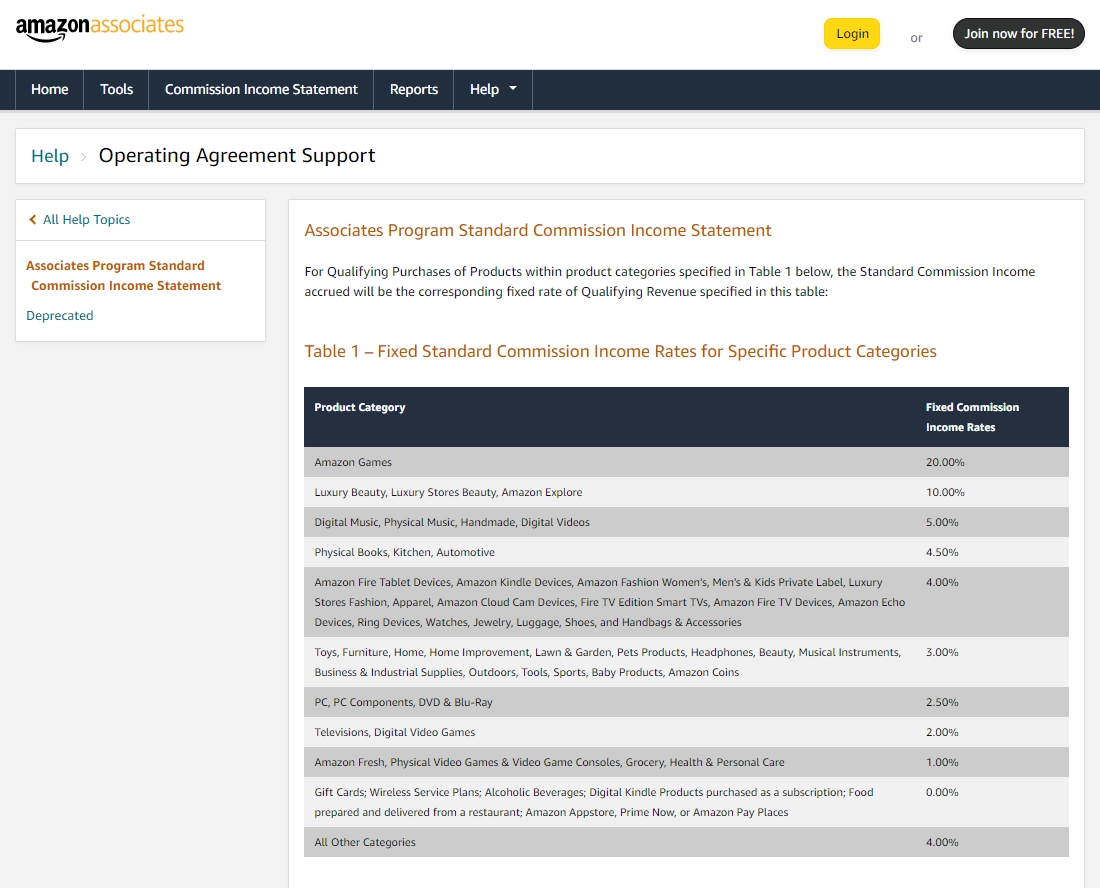Viewport: 1100px width, 888px height.
Task: Click the back chevron beside All Help Topics
Action: pyautogui.click(x=32, y=220)
